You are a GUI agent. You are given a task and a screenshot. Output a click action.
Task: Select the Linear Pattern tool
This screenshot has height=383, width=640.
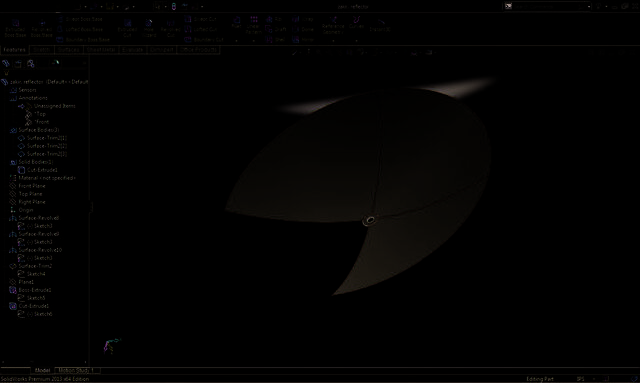click(x=253, y=25)
